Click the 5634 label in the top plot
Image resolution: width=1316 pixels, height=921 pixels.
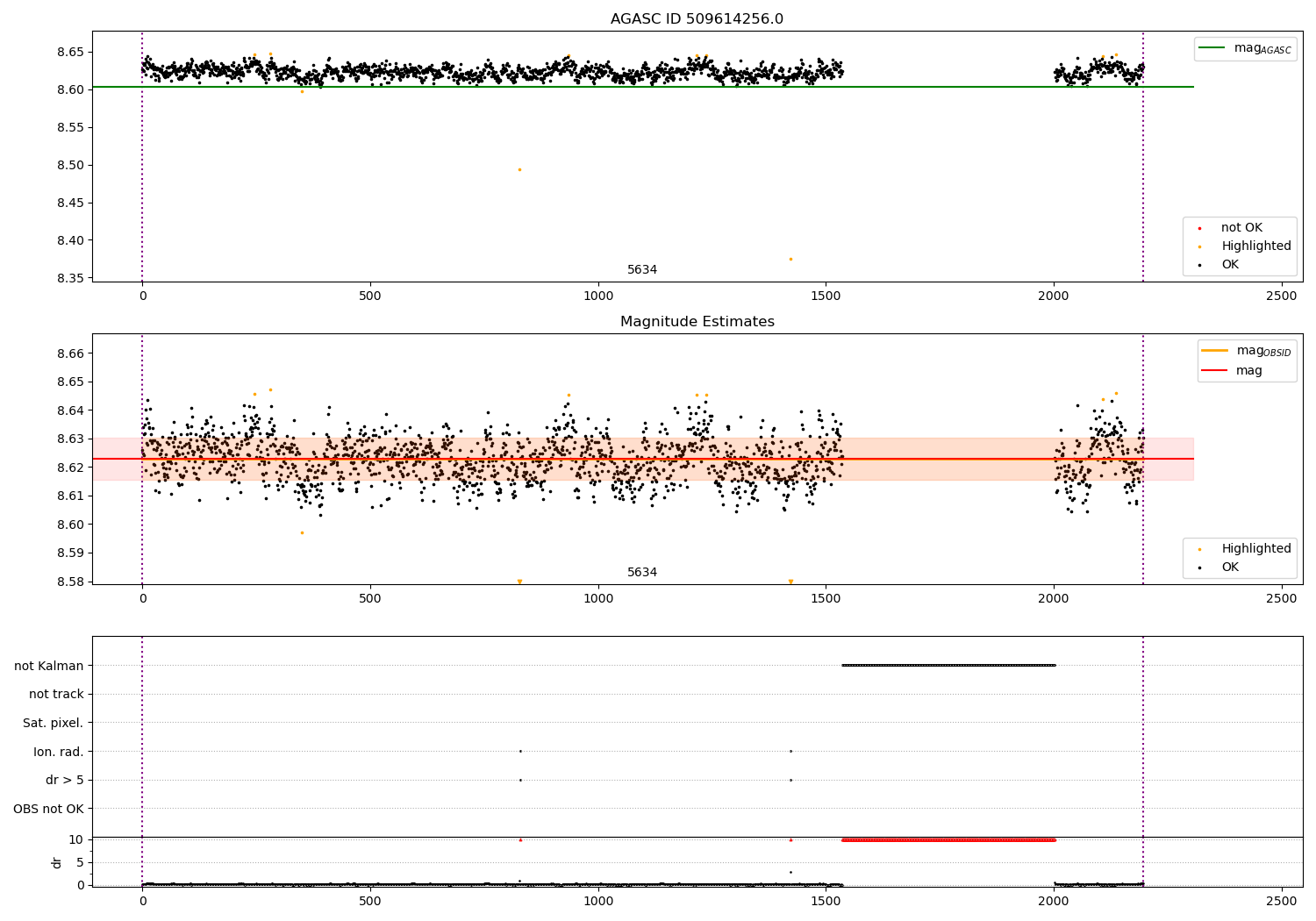(x=642, y=269)
